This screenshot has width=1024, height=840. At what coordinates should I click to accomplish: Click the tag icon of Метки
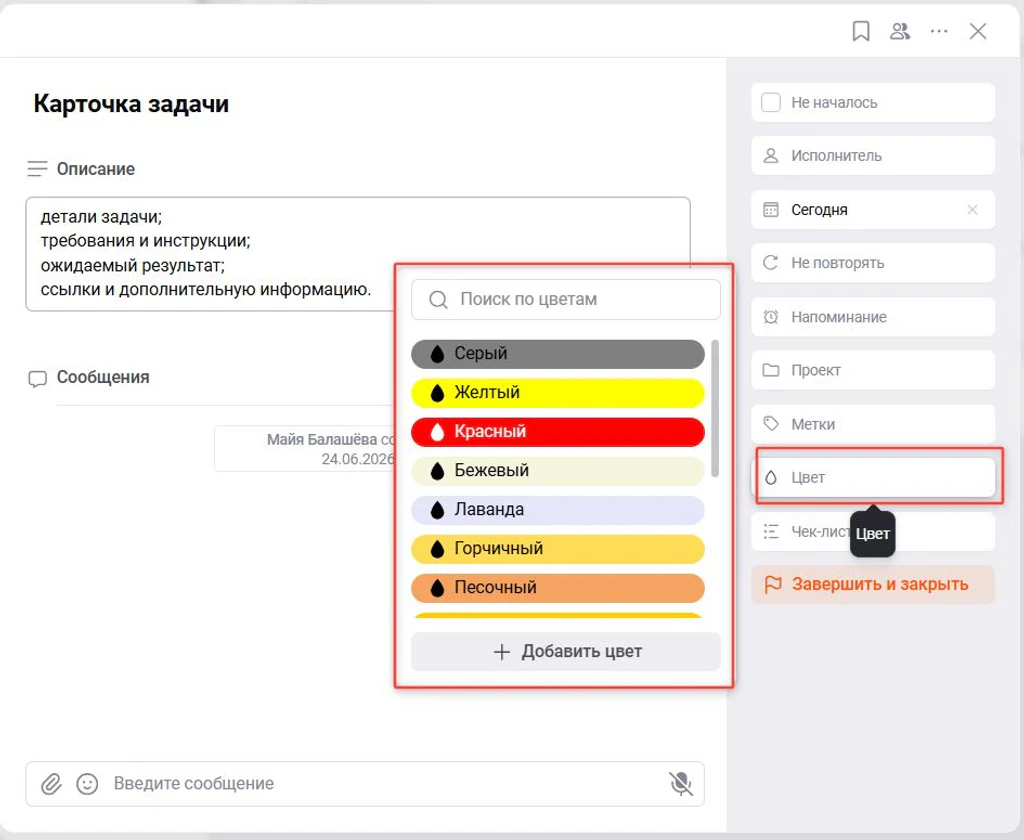(x=771, y=424)
